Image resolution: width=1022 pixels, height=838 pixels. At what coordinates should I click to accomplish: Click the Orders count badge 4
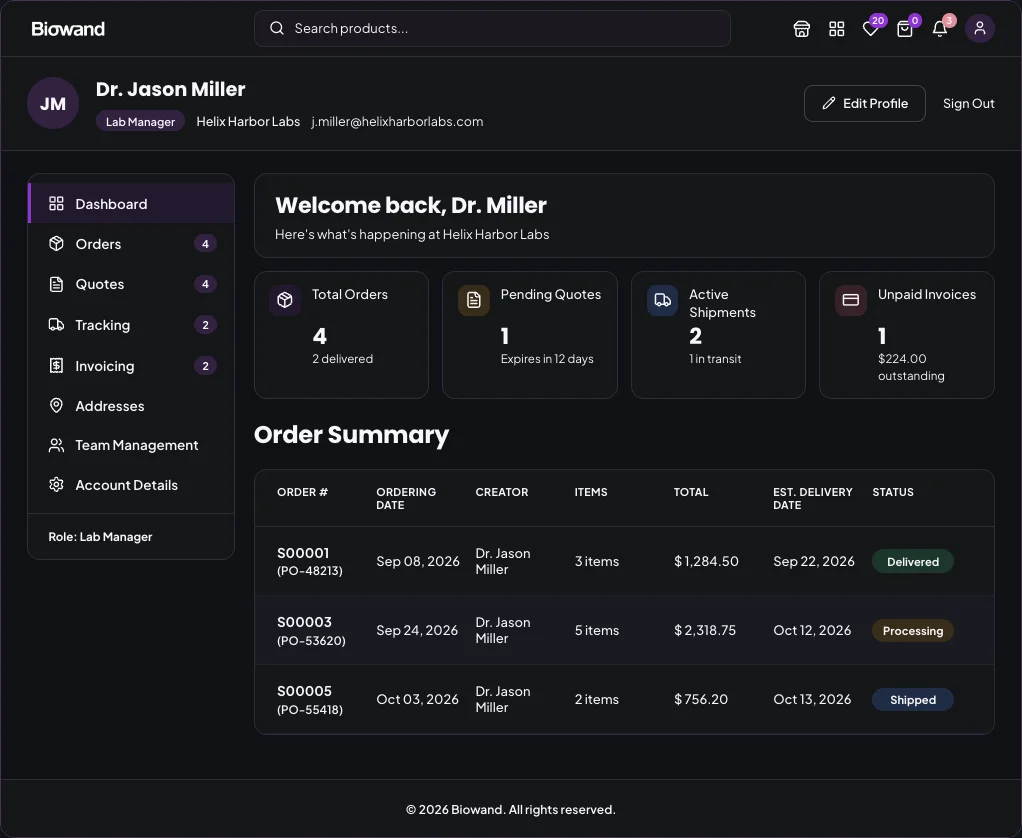click(205, 244)
